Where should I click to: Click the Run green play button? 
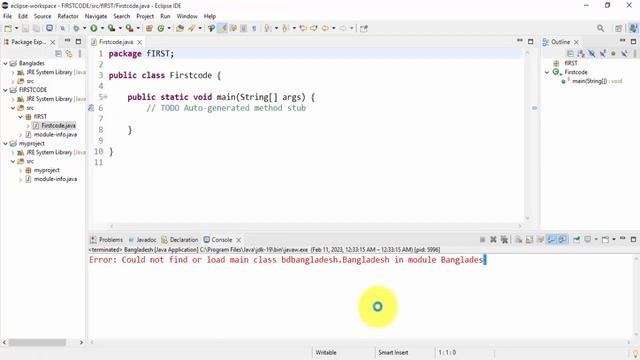pyautogui.click(x=94, y=28)
